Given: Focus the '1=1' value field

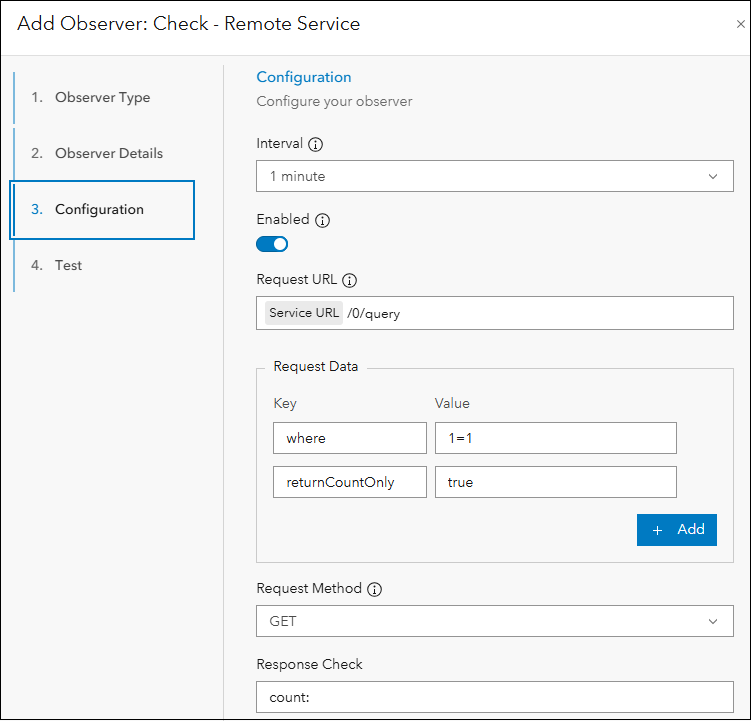Looking at the screenshot, I should 555,438.
